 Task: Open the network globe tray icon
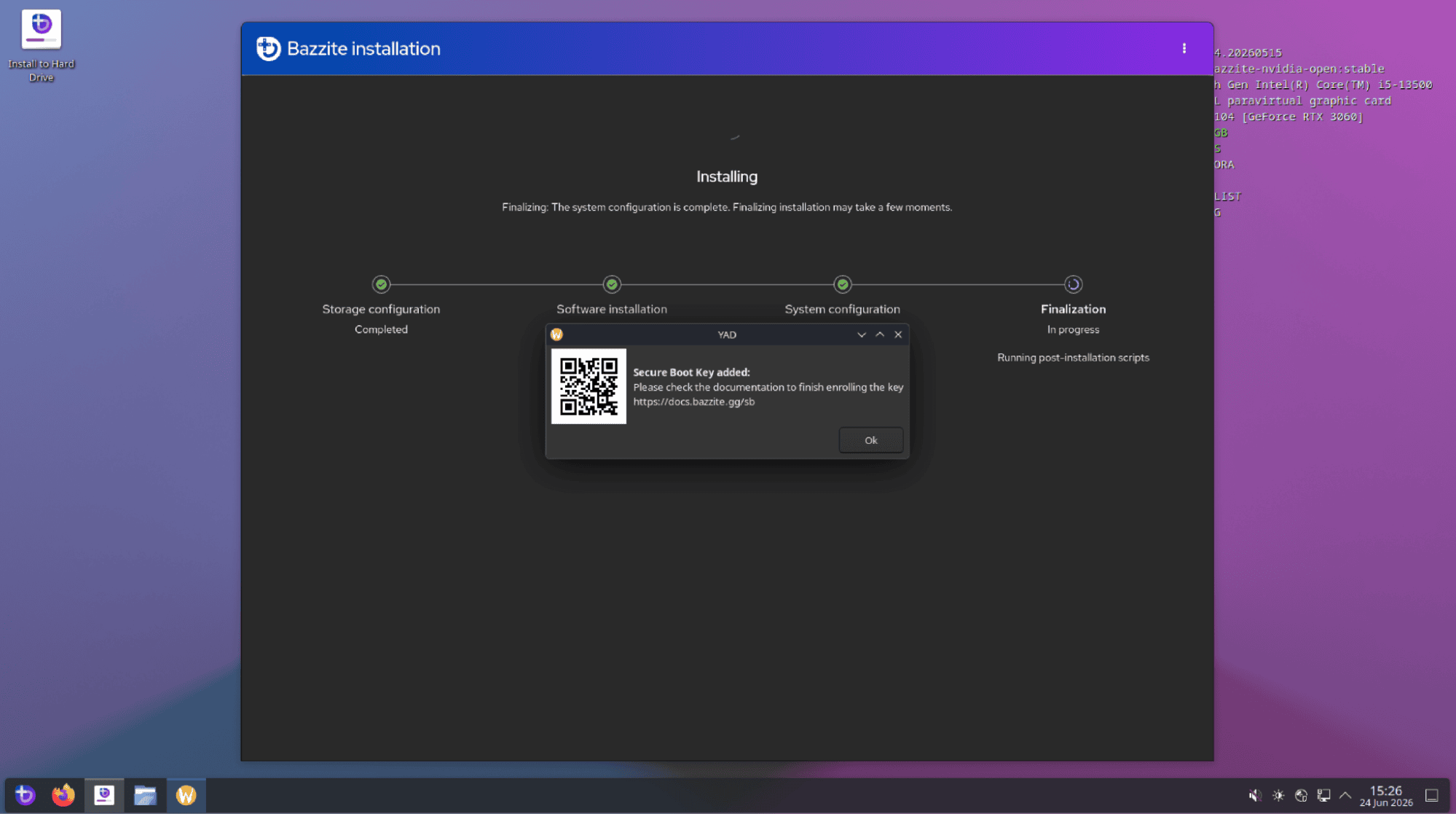[x=1301, y=796]
